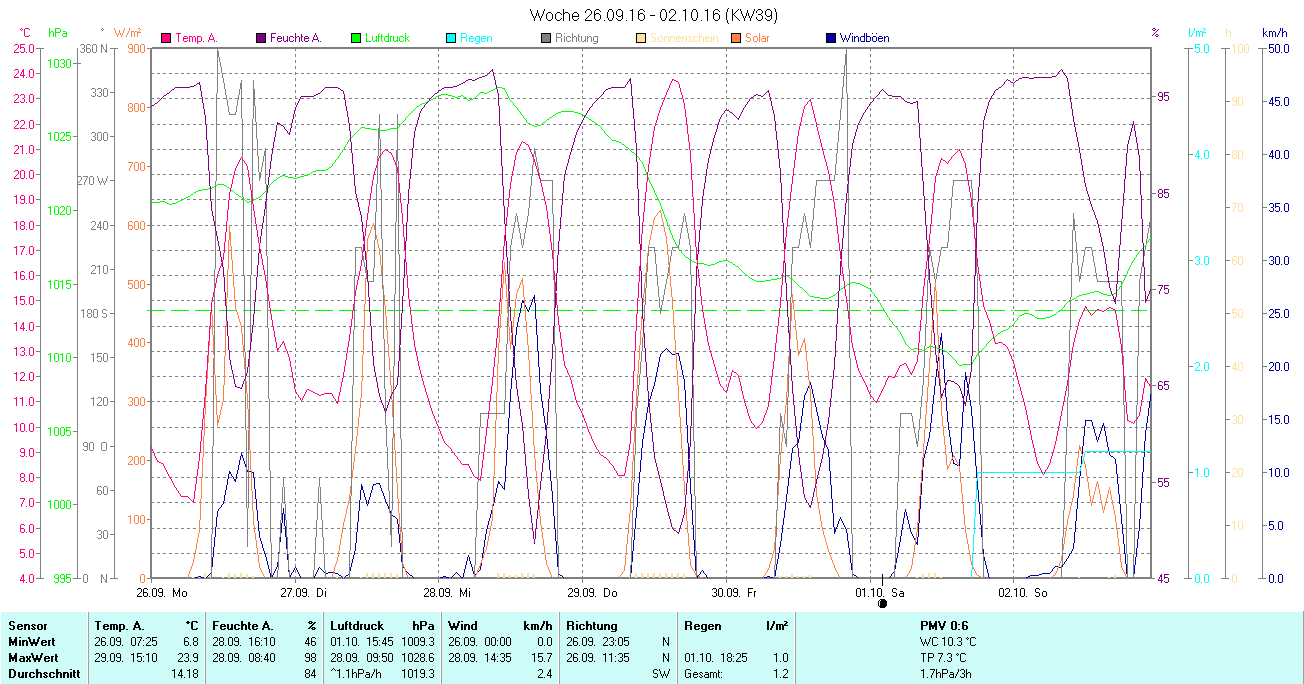Screen dimensions: 1304x684
Task: Click the orange 'W/m²' axis unit label
Action: click(x=127, y=33)
